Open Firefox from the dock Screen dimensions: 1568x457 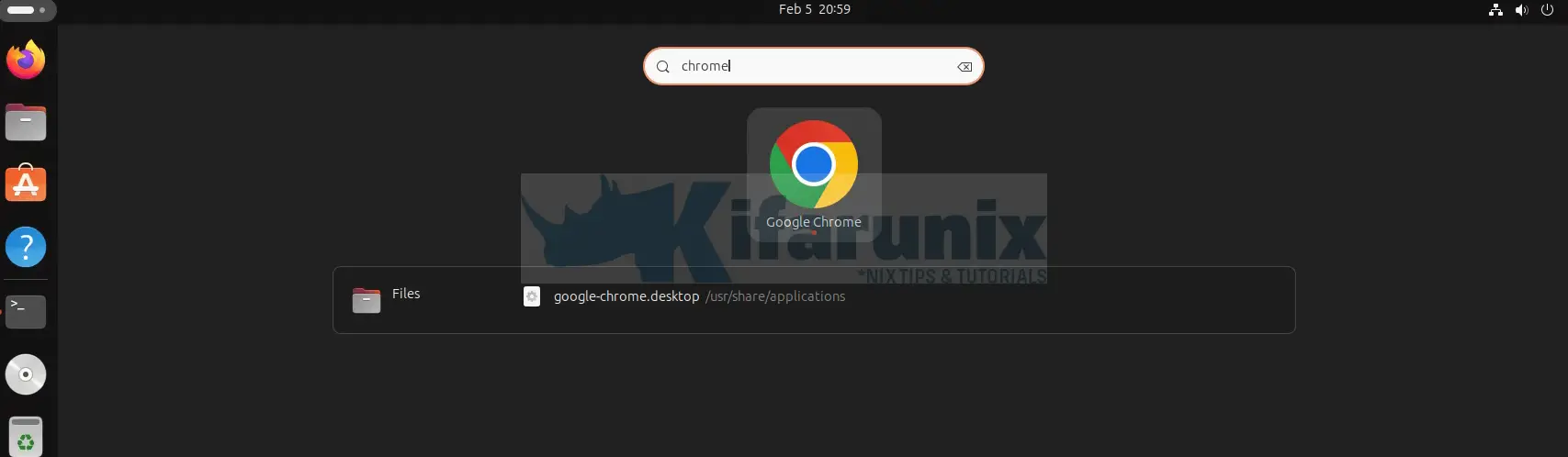[26, 61]
